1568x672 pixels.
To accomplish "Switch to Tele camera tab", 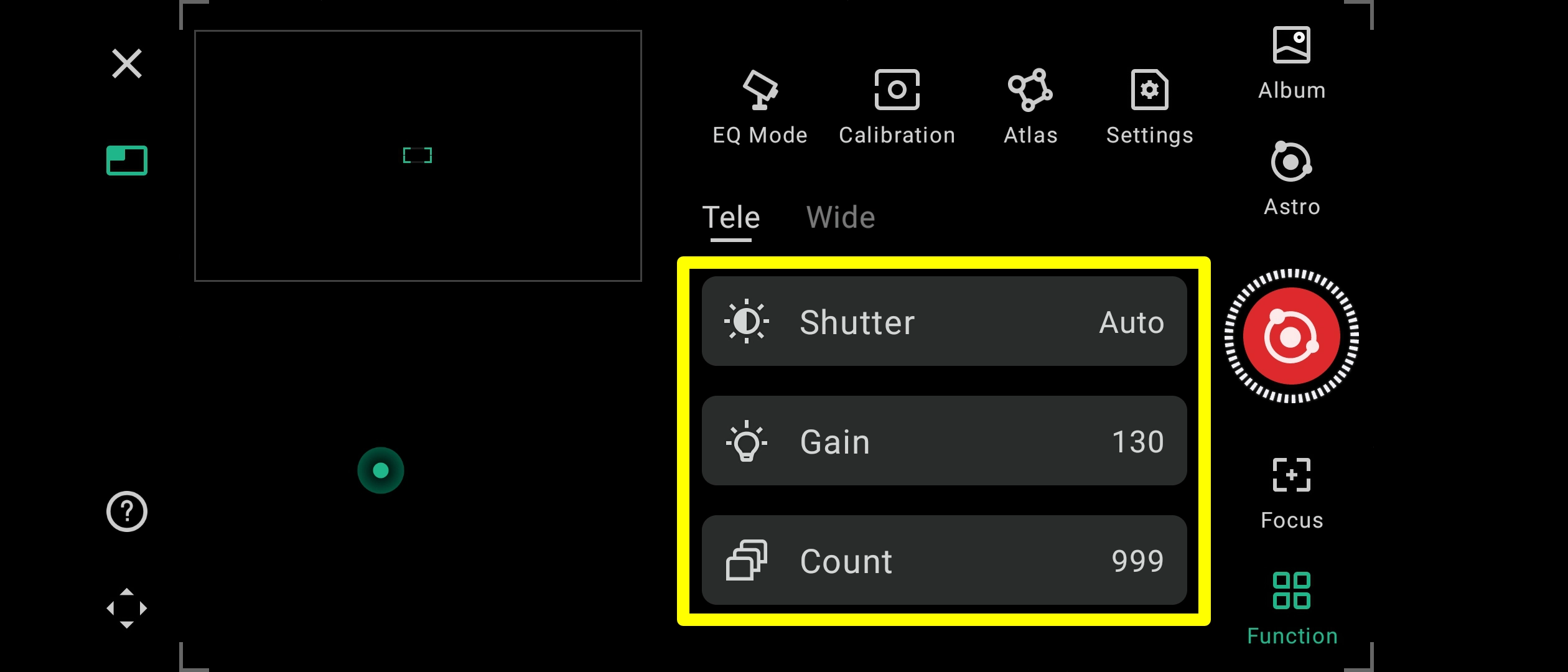I will tap(731, 217).
